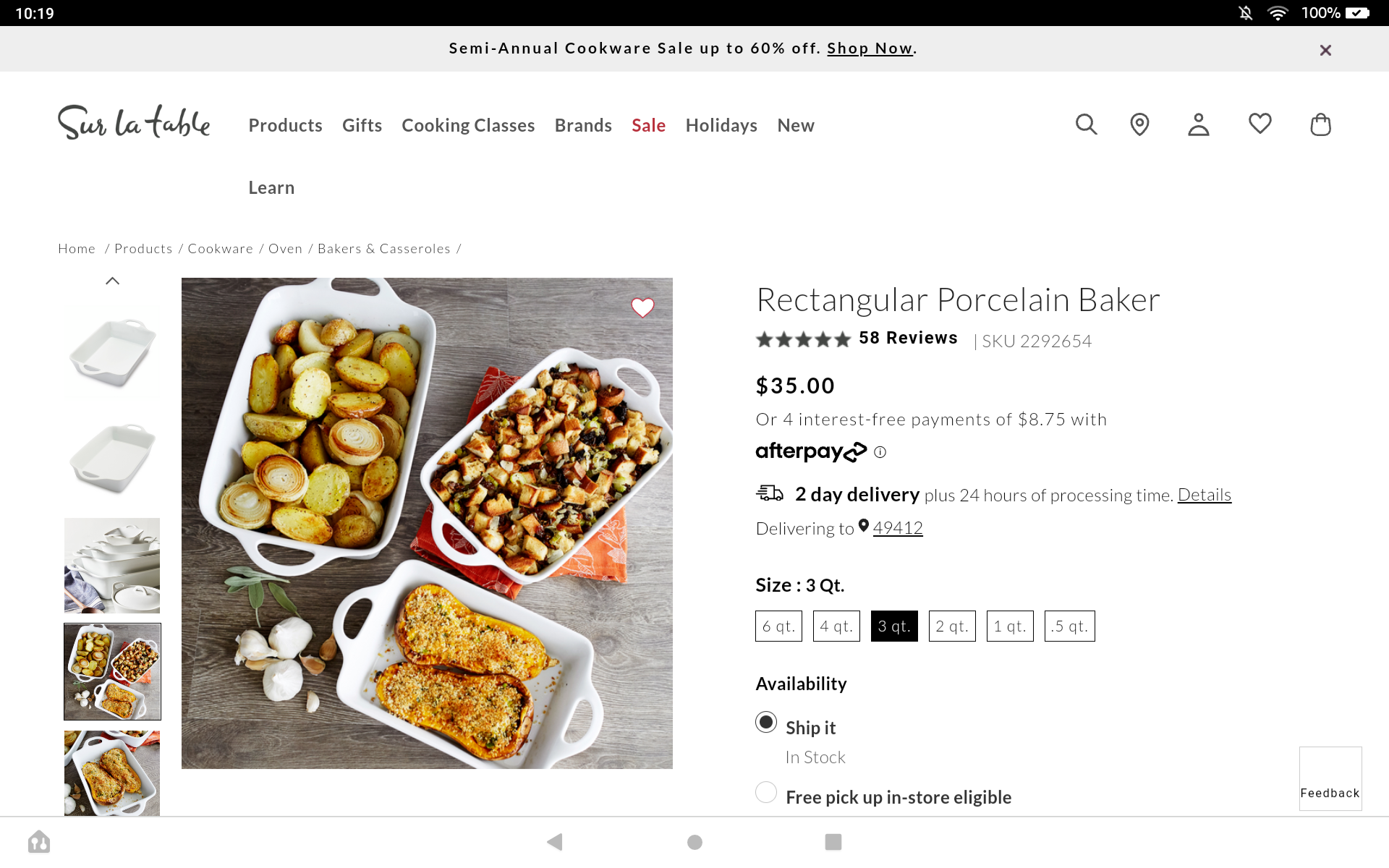Change delivery zip code 49412
Screen dimensions: 1389x868
tap(897, 528)
